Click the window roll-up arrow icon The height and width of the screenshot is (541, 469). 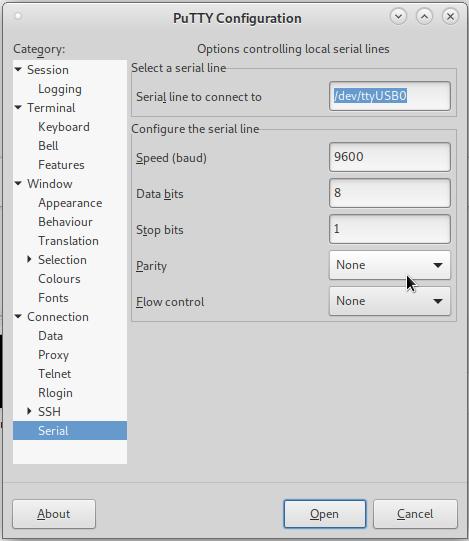[424, 16]
